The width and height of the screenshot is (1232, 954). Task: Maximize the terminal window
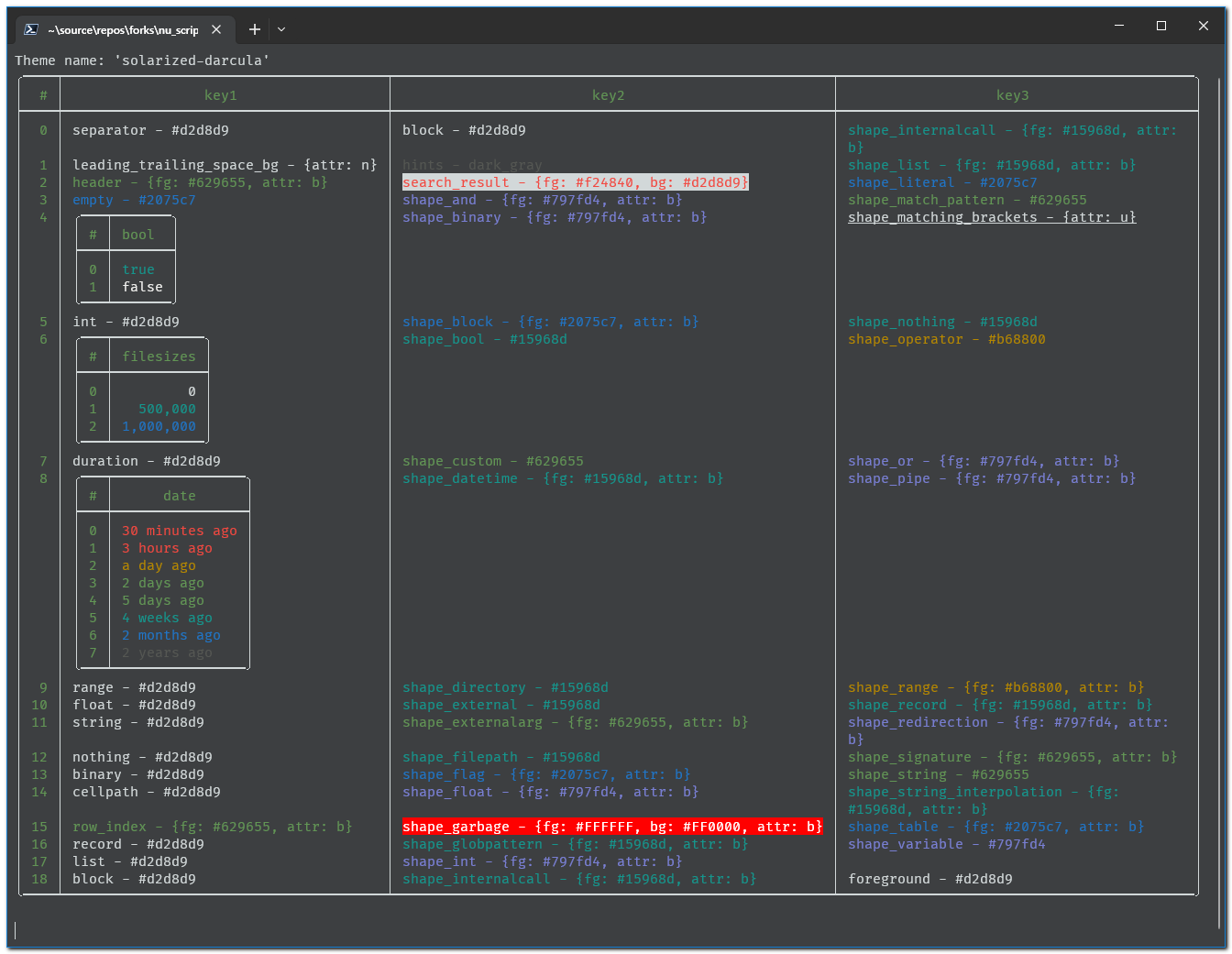click(1161, 26)
